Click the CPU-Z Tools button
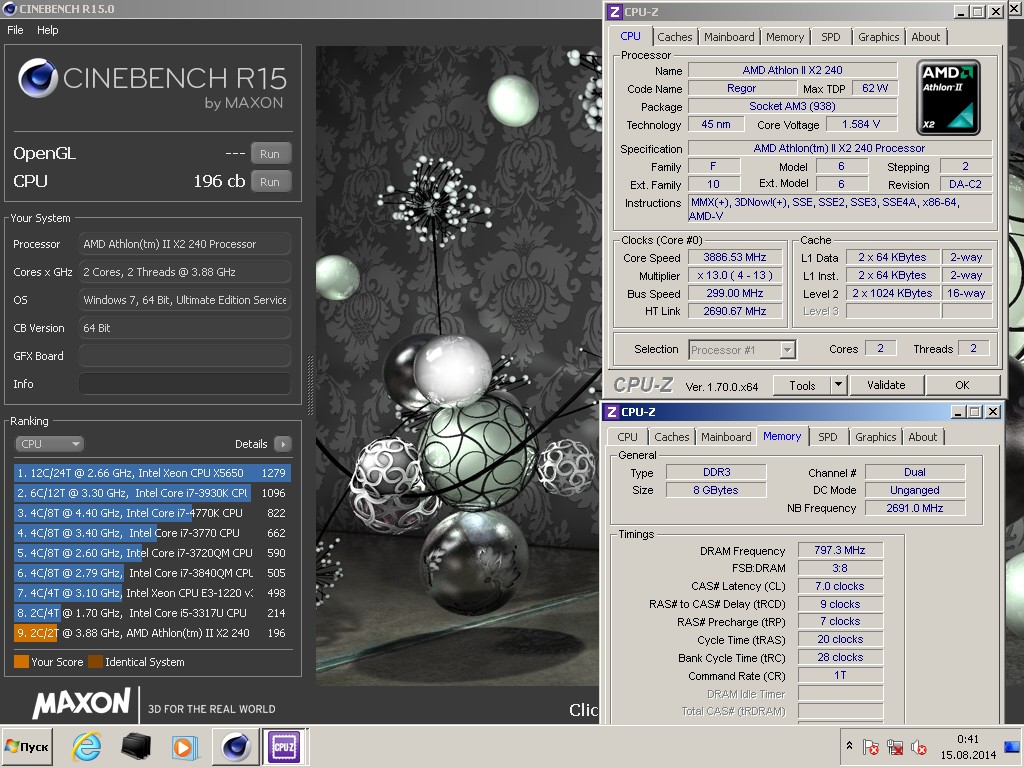Image resolution: width=1024 pixels, height=768 pixels. (802, 385)
